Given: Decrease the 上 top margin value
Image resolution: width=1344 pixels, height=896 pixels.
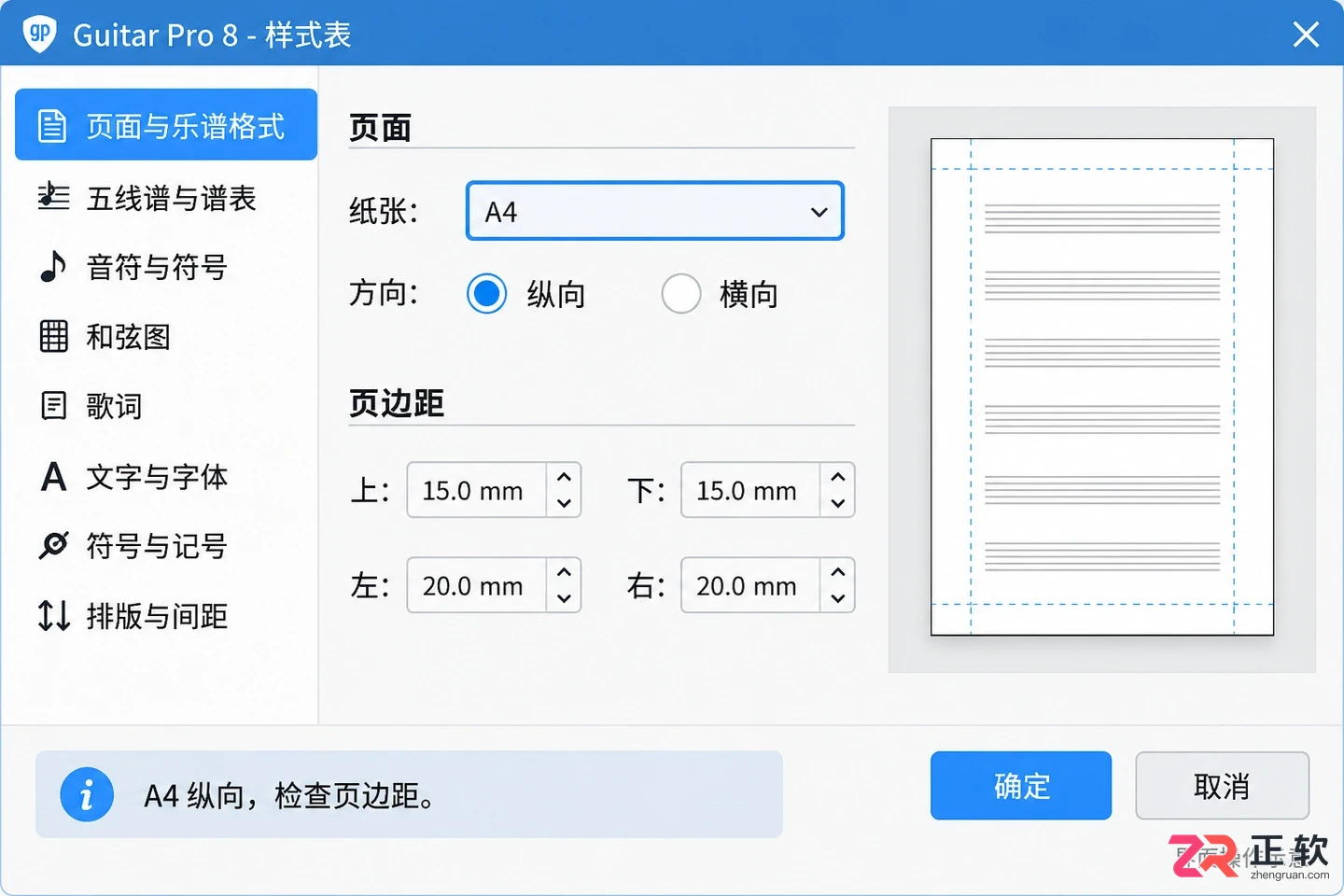Looking at the screenshot, I should point(564,503).
